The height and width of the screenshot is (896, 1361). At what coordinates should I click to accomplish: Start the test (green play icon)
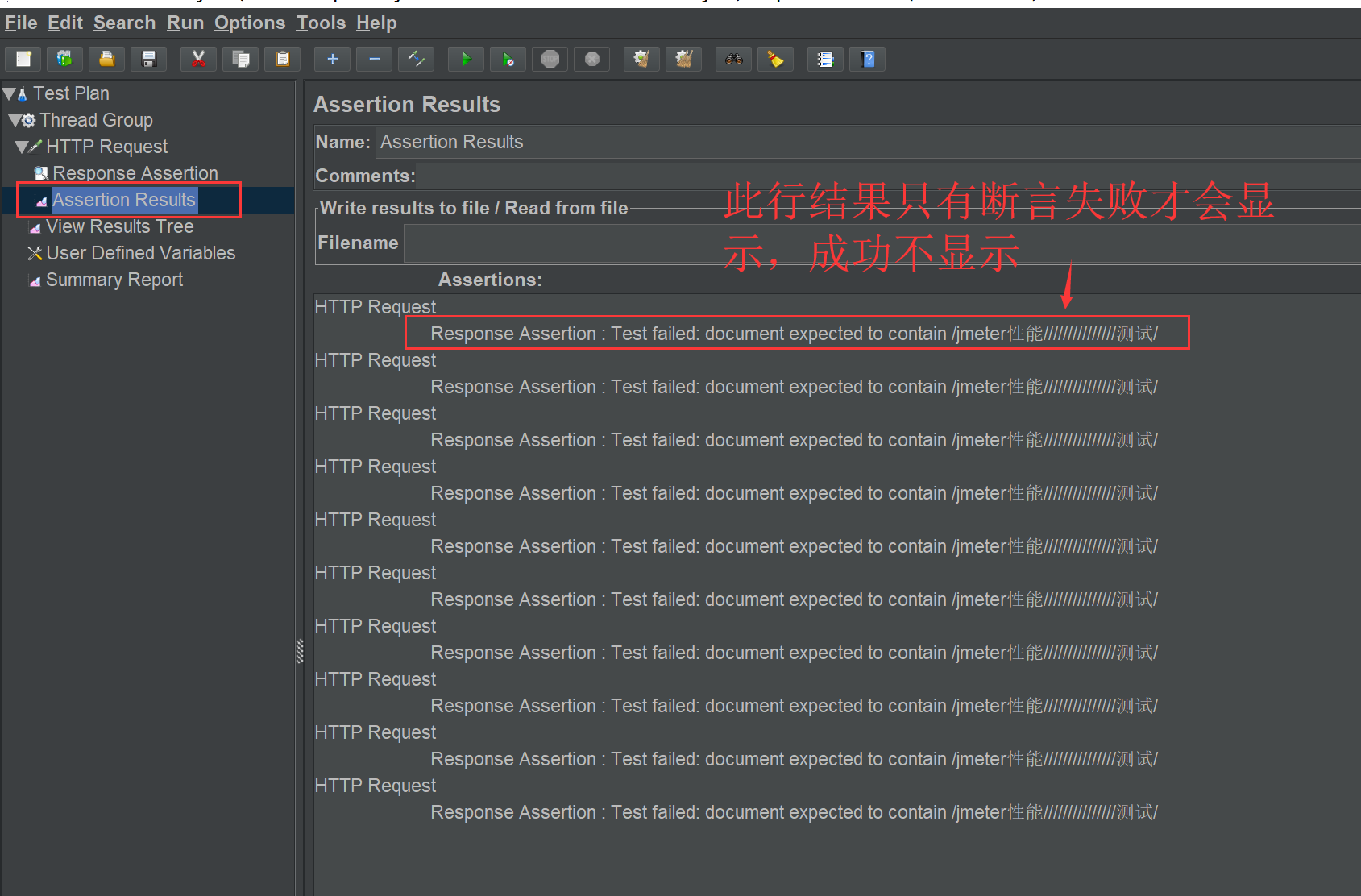click(466, 59)
